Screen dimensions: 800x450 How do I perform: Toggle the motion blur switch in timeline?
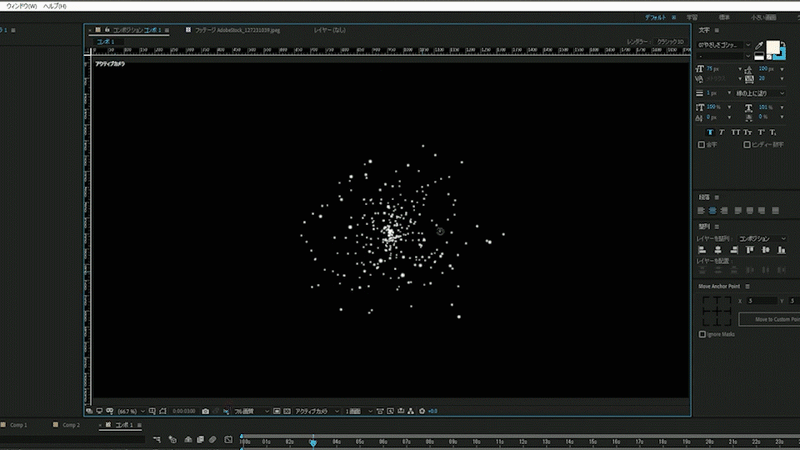tap(212, 439)
